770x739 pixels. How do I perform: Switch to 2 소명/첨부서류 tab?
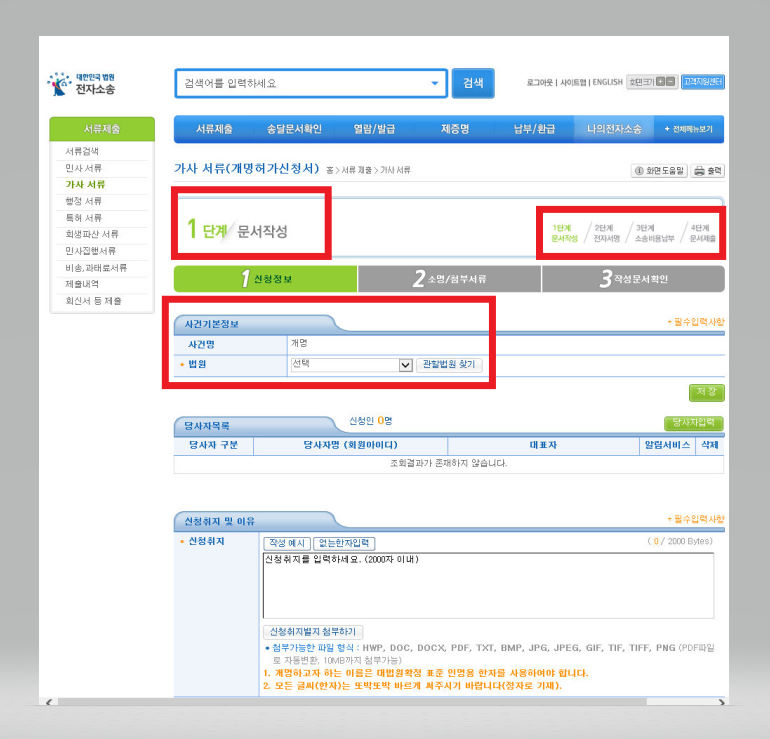[x=449, y=279]
